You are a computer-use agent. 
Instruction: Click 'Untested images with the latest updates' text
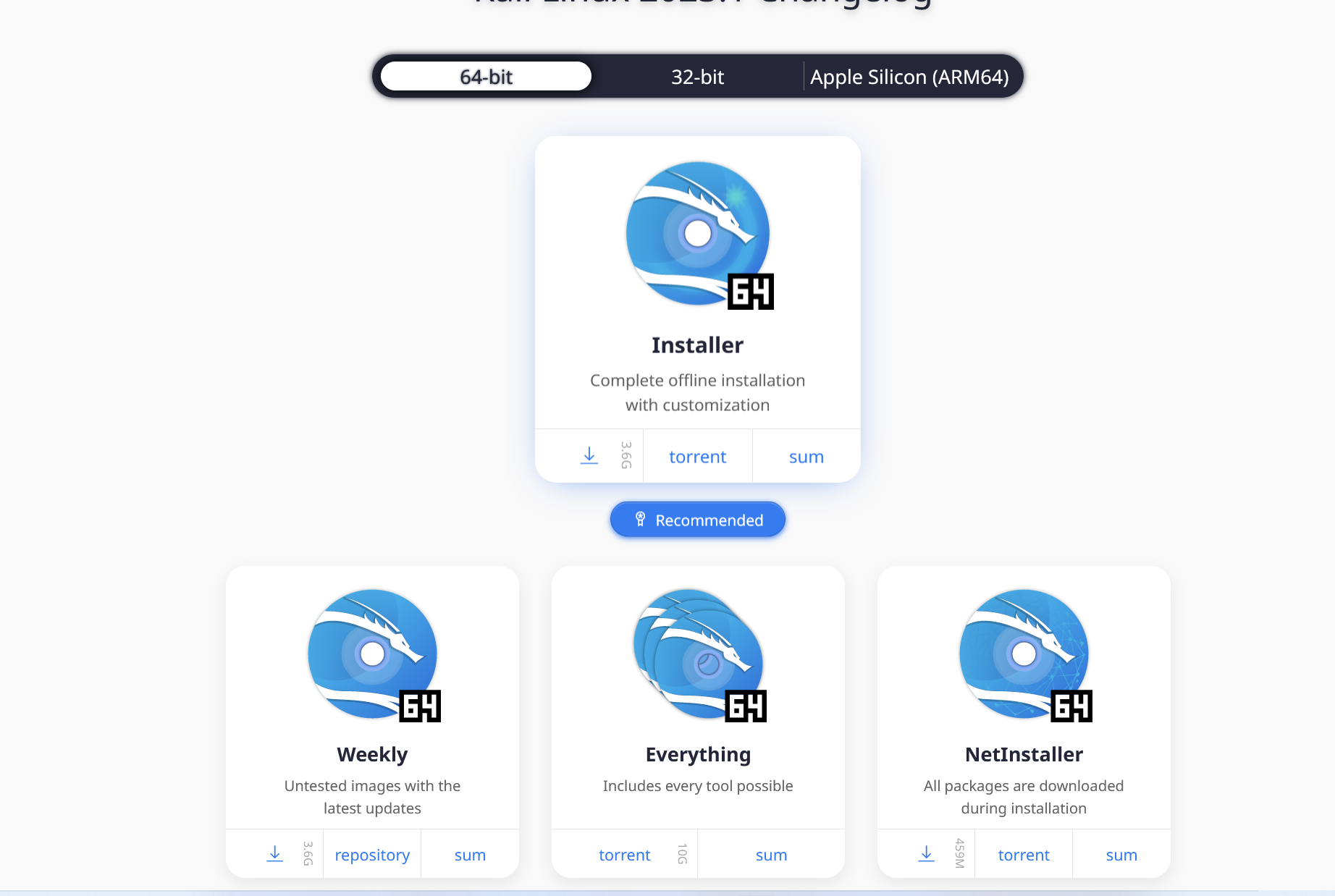coord(372,797)
